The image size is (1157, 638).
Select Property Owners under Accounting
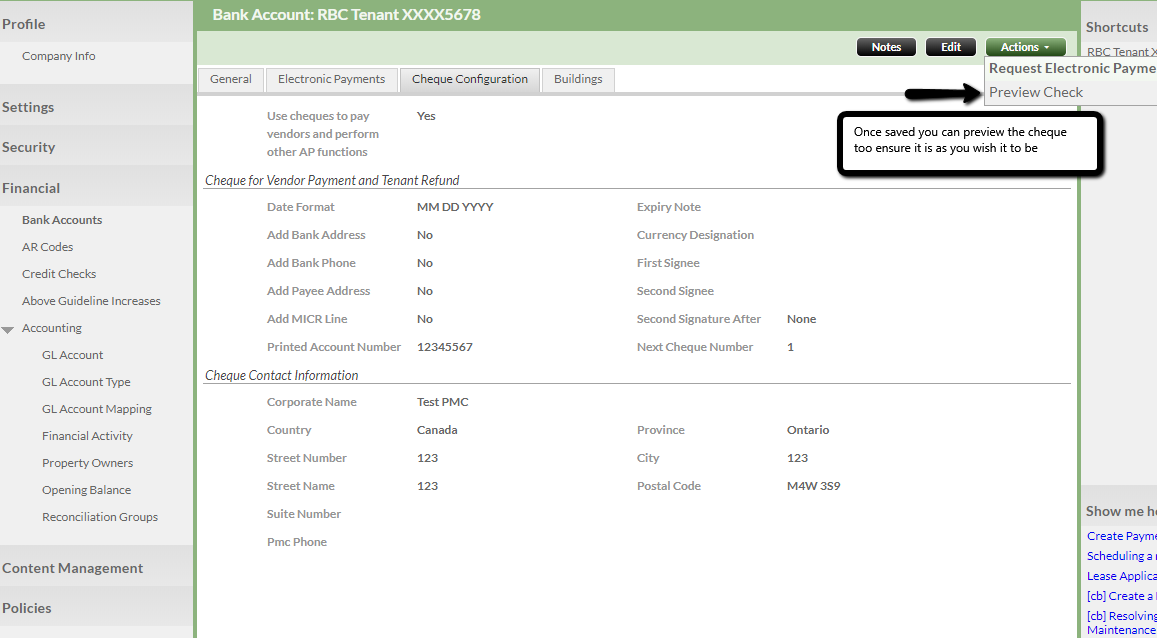tap(87, 463)
